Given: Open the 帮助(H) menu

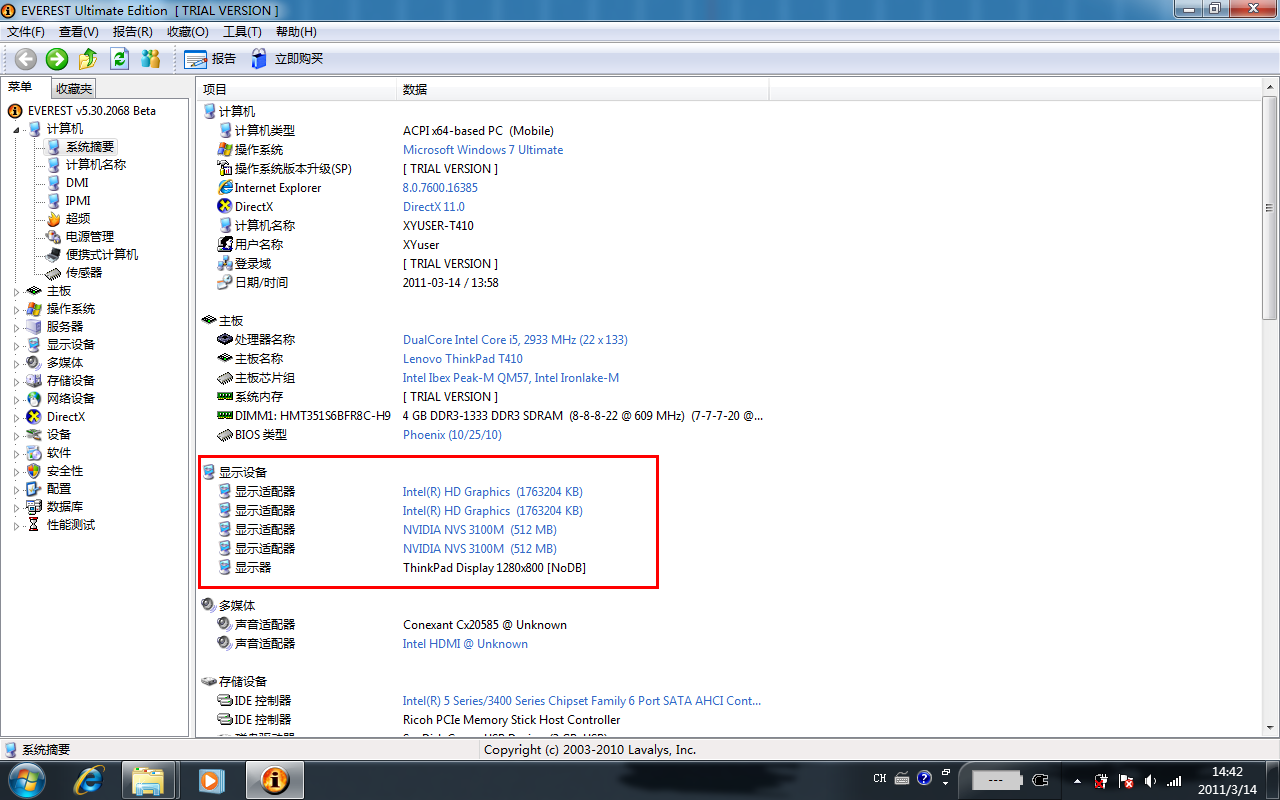Looking at the screenshot, I should click(296, 32).
